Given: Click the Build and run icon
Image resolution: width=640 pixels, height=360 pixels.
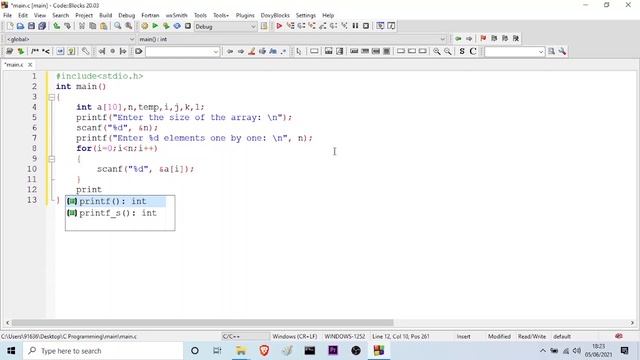Looking at the screenshot, I should click(x=166, y=26).
